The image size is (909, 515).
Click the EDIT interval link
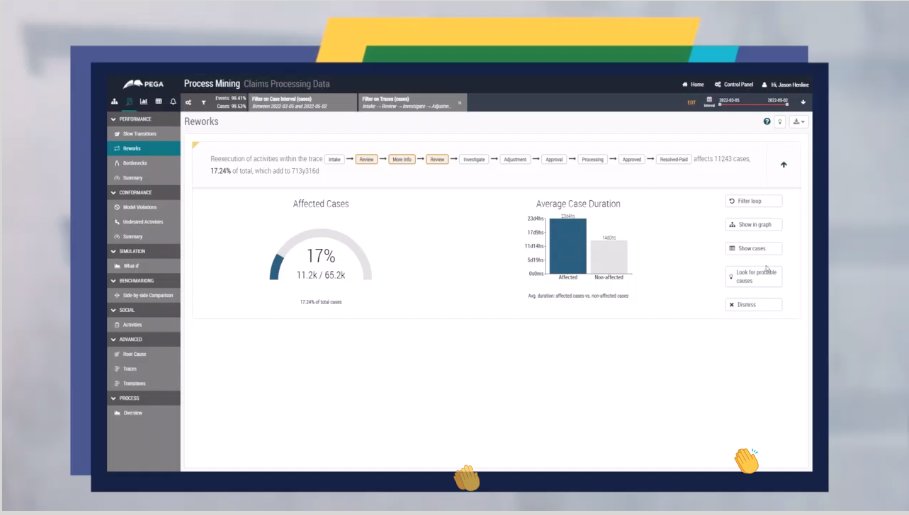692,103
